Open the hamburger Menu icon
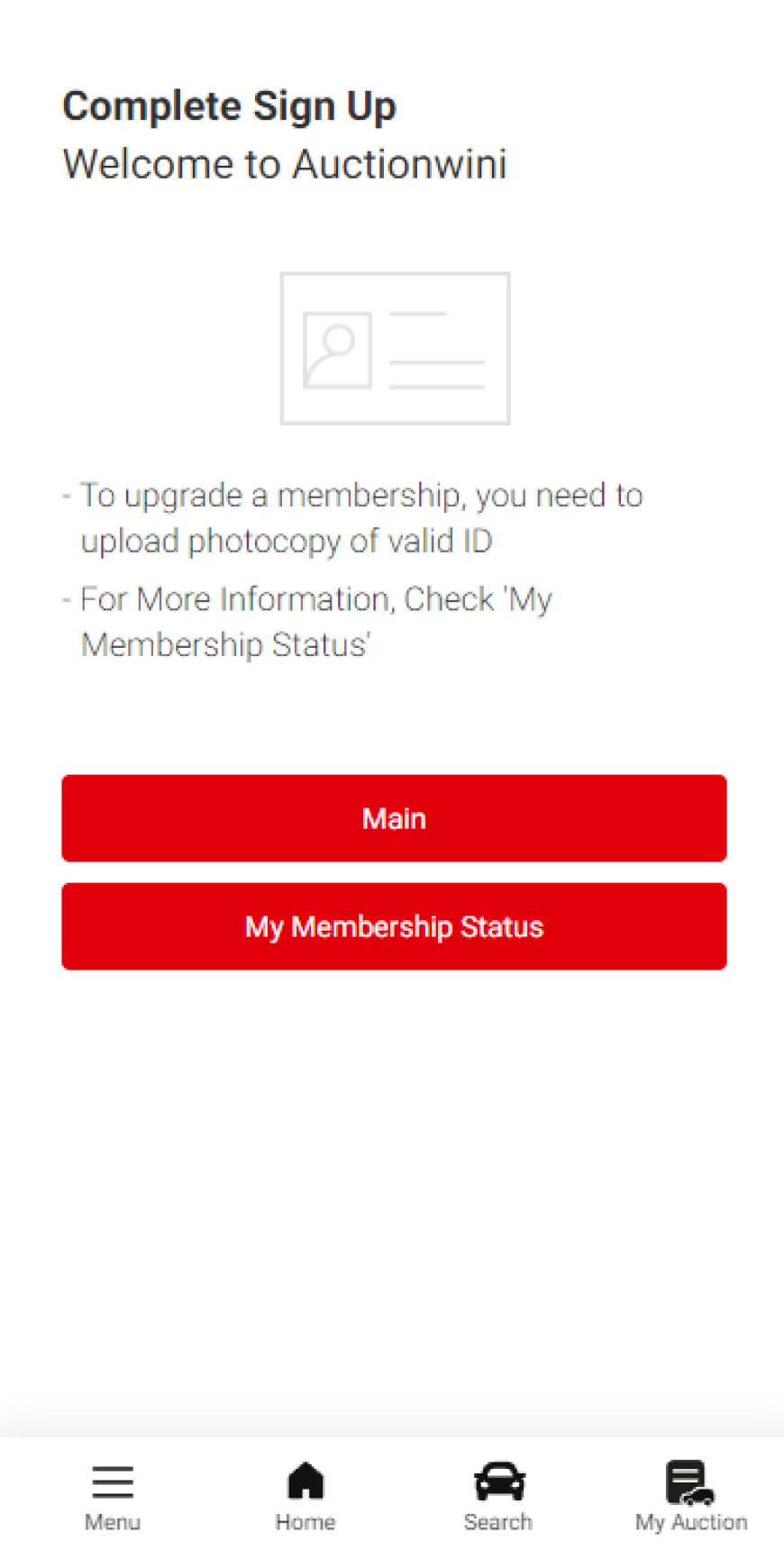Screen dimensions: 784x1568 coord(113,1481)
